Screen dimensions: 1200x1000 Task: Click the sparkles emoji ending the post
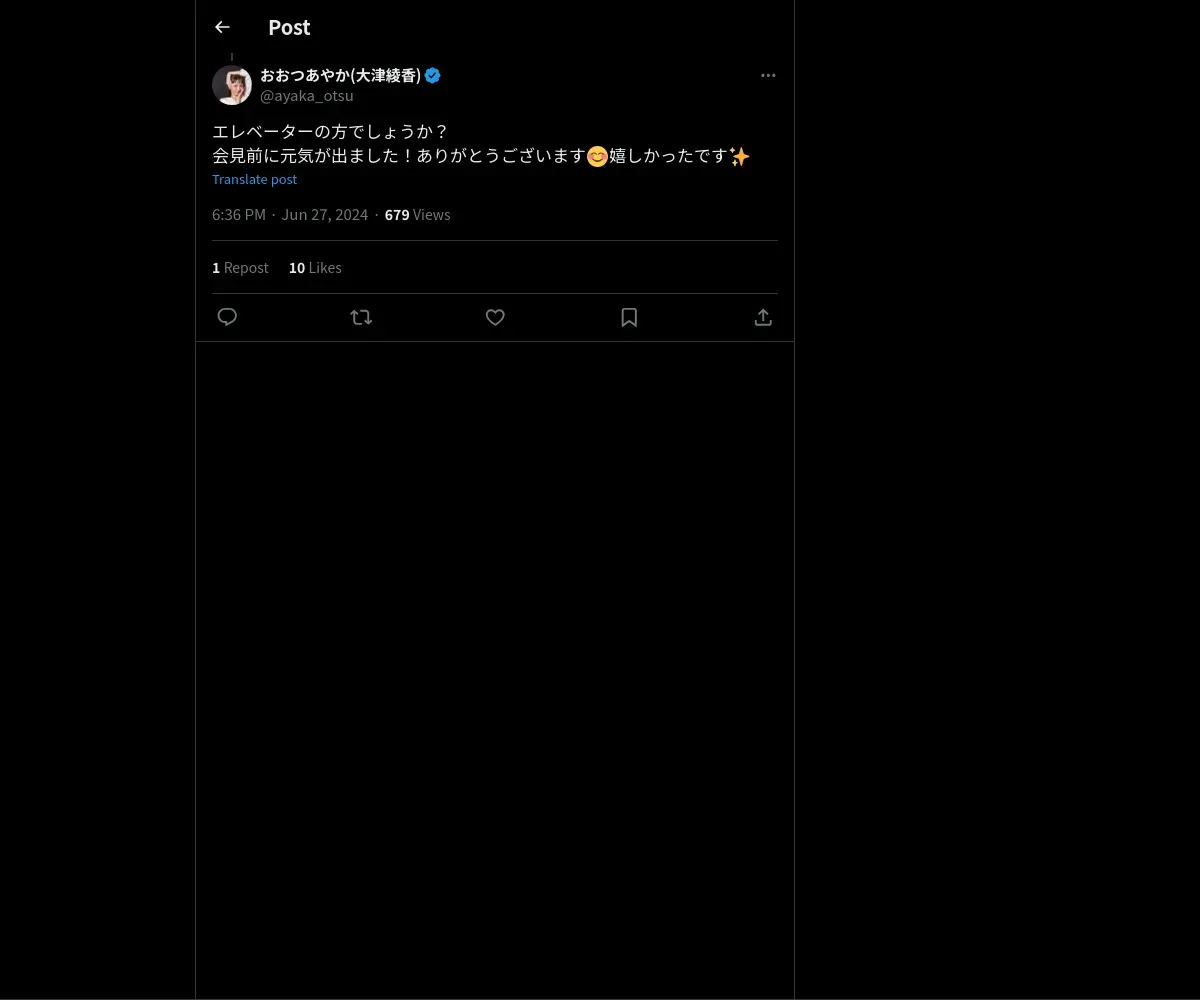click(739, 156)
